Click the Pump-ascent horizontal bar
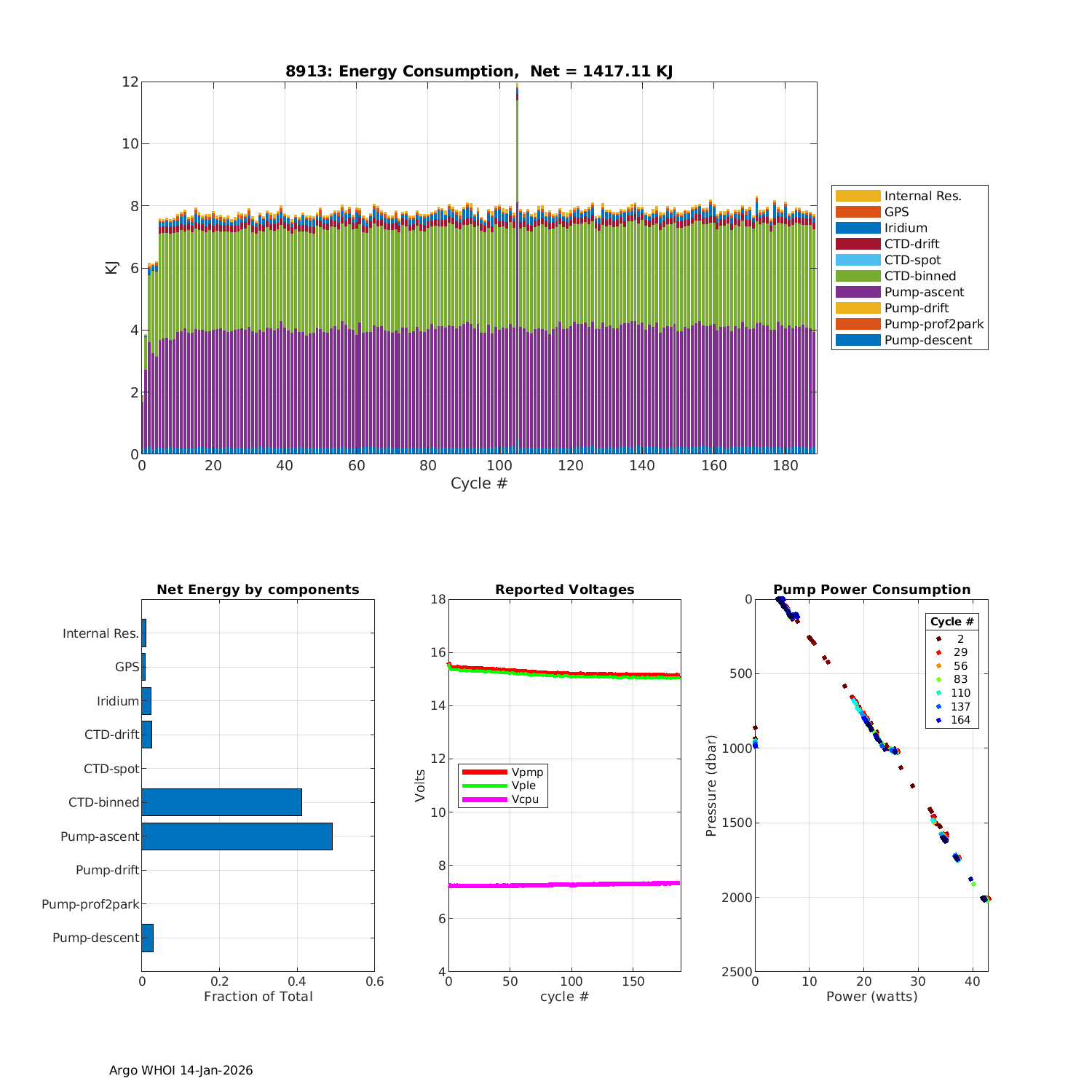The width and height of the screenshot is (1092, 1092). (x=237, y=836)
